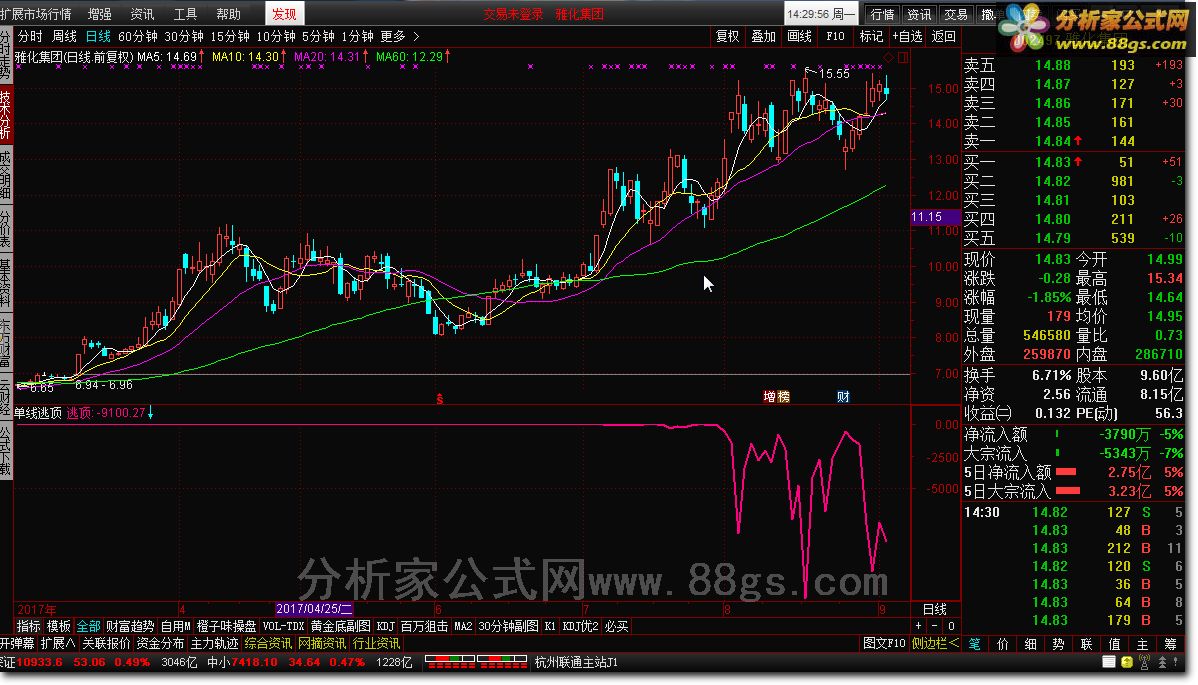Click the 返回 back button
Screen dimensions: 1198x685
(x=944, y=36)
